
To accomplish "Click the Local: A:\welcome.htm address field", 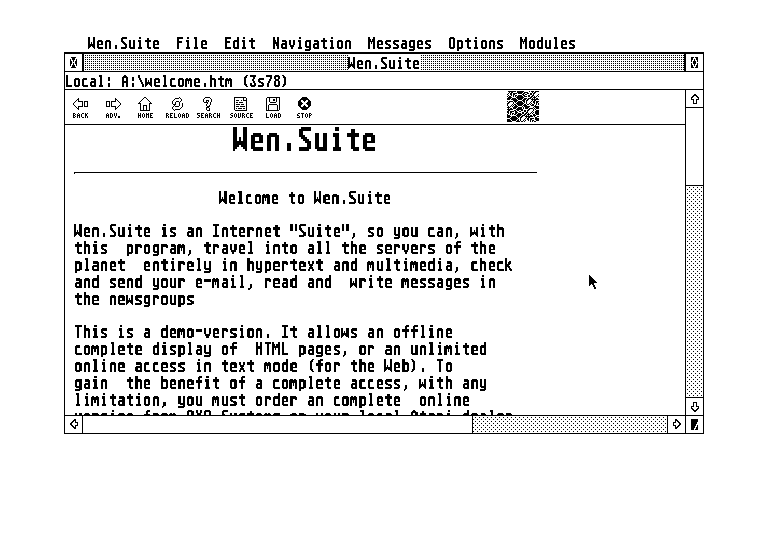I will coord(384,81).
